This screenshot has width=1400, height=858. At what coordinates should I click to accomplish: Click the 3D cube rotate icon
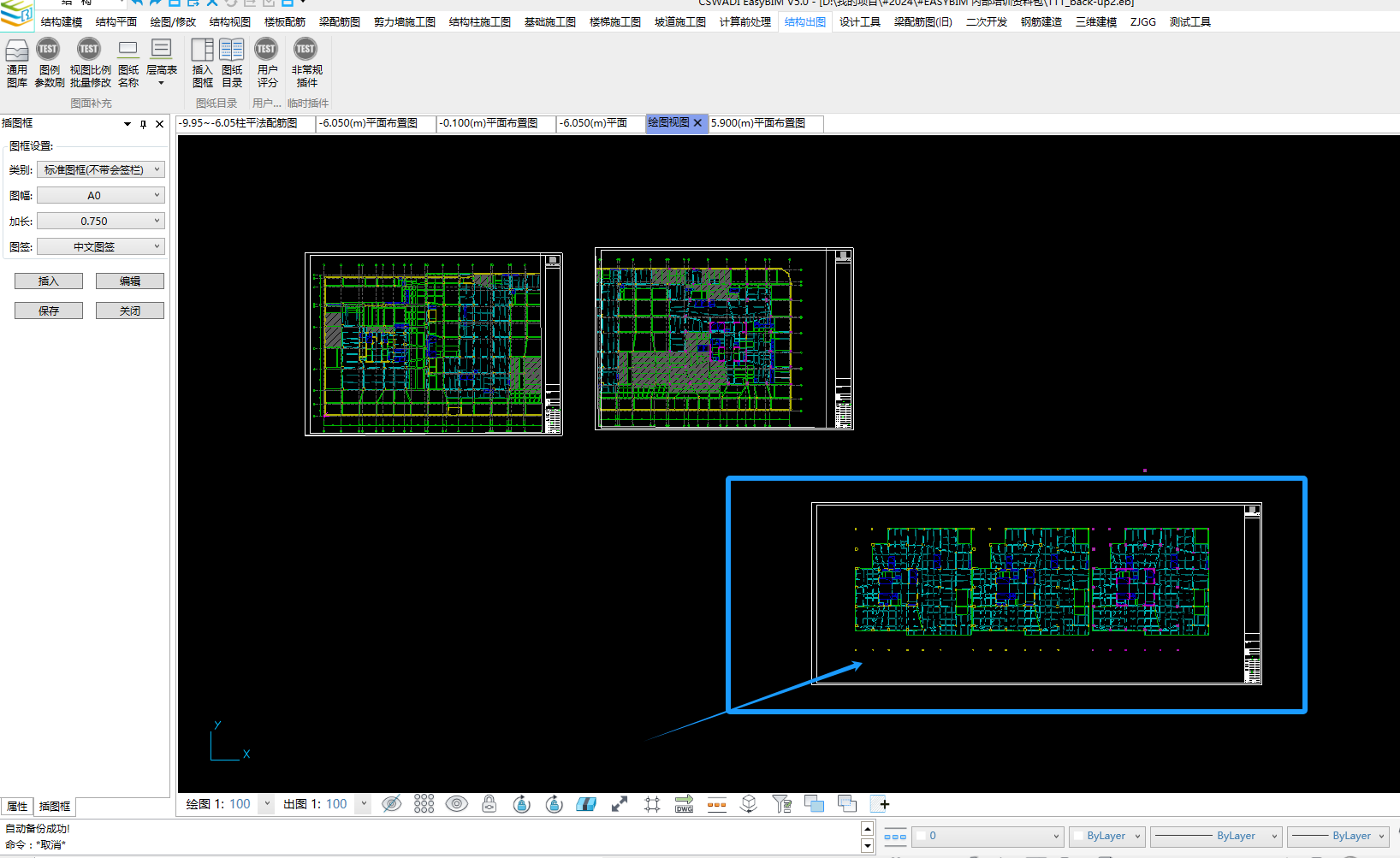[x=749, y=804]
